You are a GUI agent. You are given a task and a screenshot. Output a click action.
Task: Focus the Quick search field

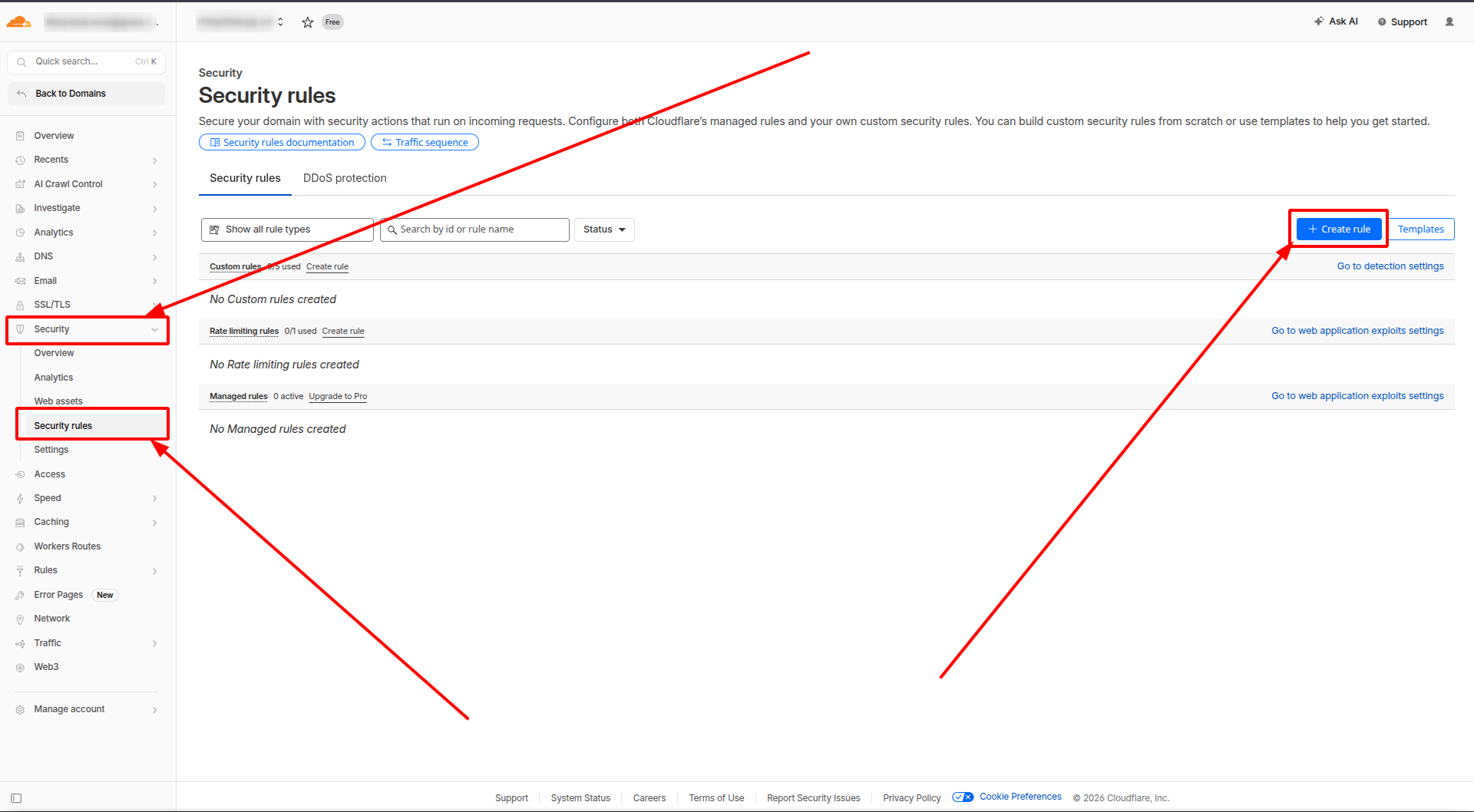tap(86, 61)
